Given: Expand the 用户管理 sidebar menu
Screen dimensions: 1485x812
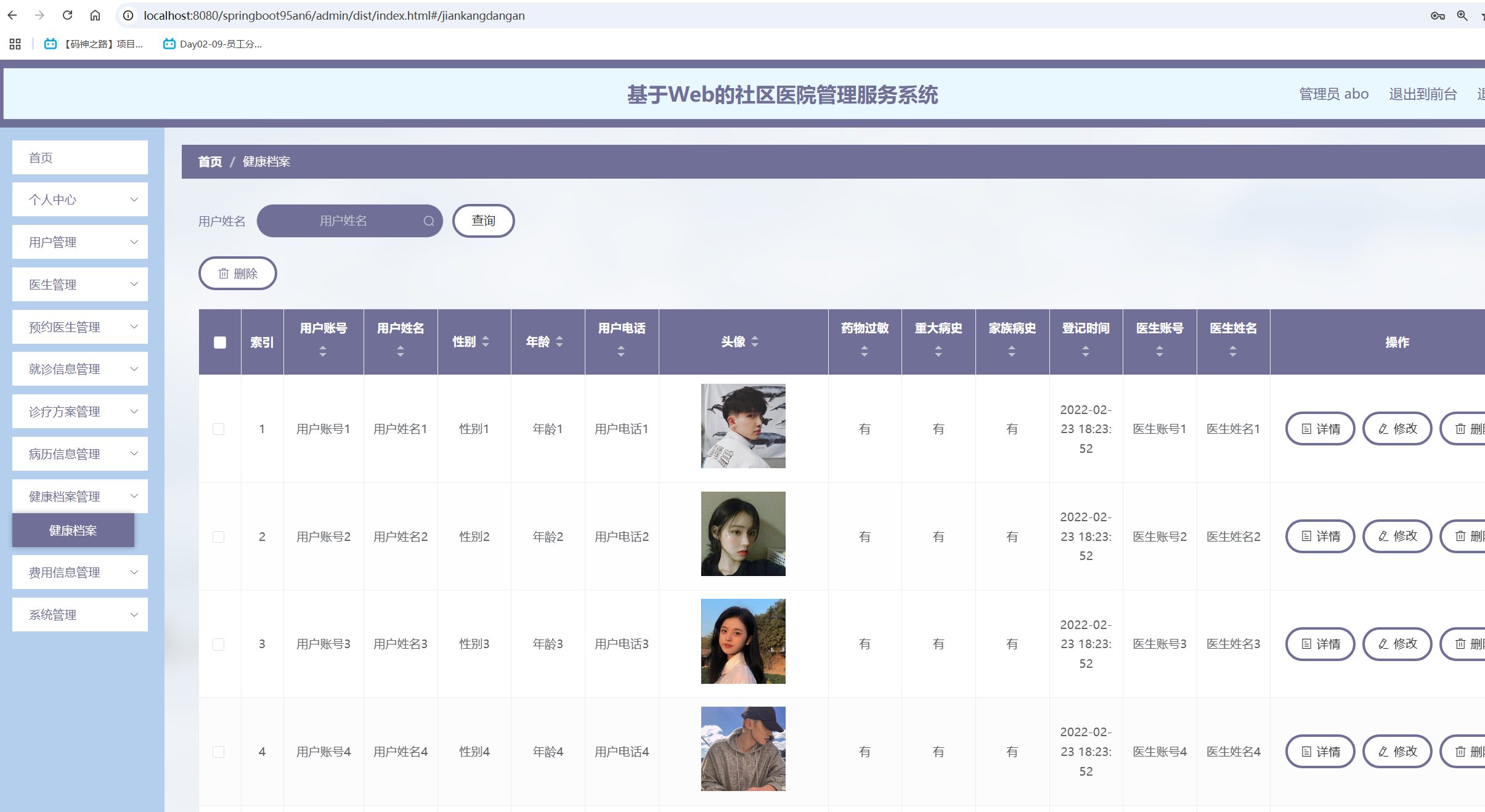Looking at the screenshot, I should click(x=80, y=242).
